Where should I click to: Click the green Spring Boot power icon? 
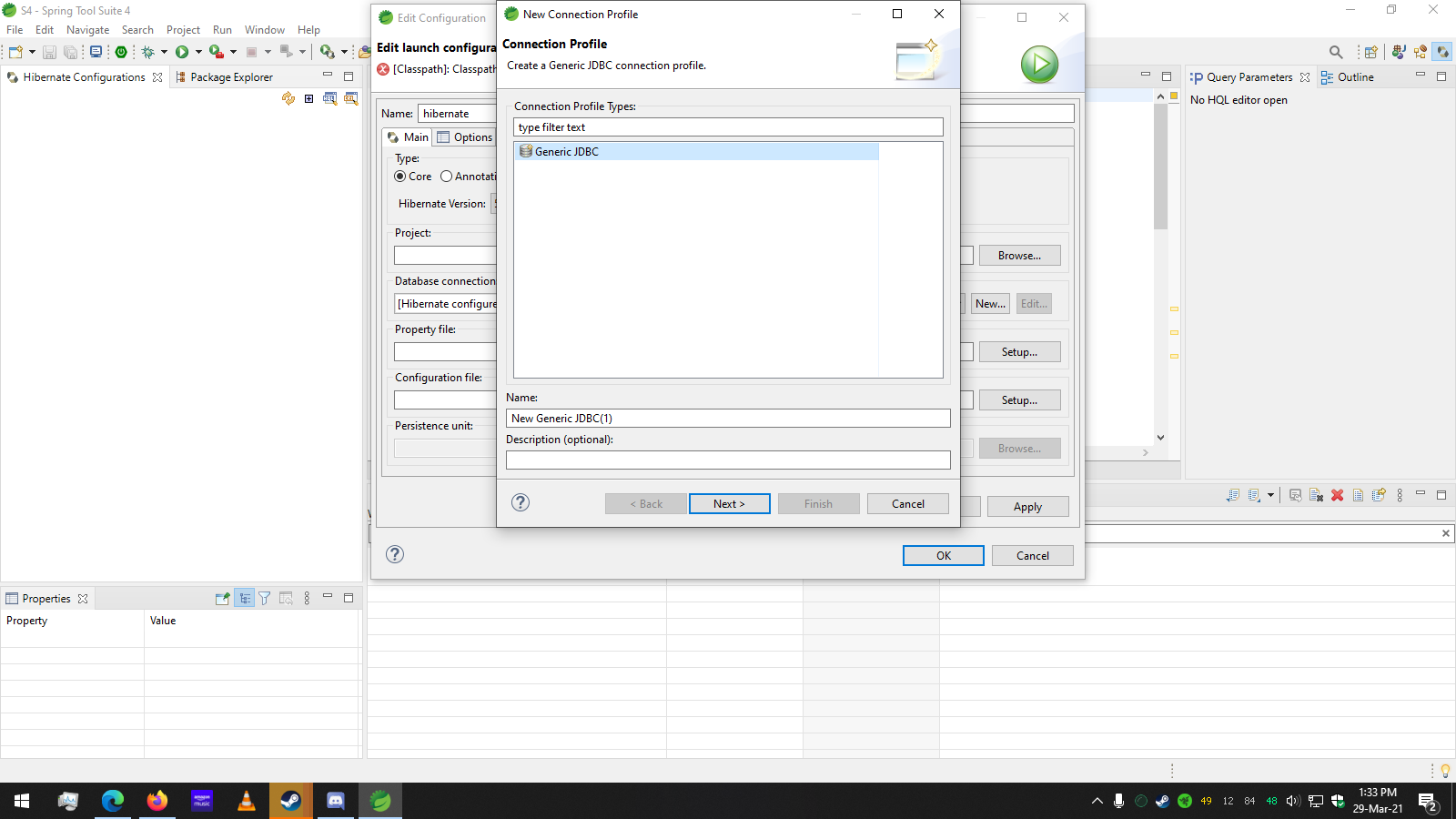click(121, 52)
